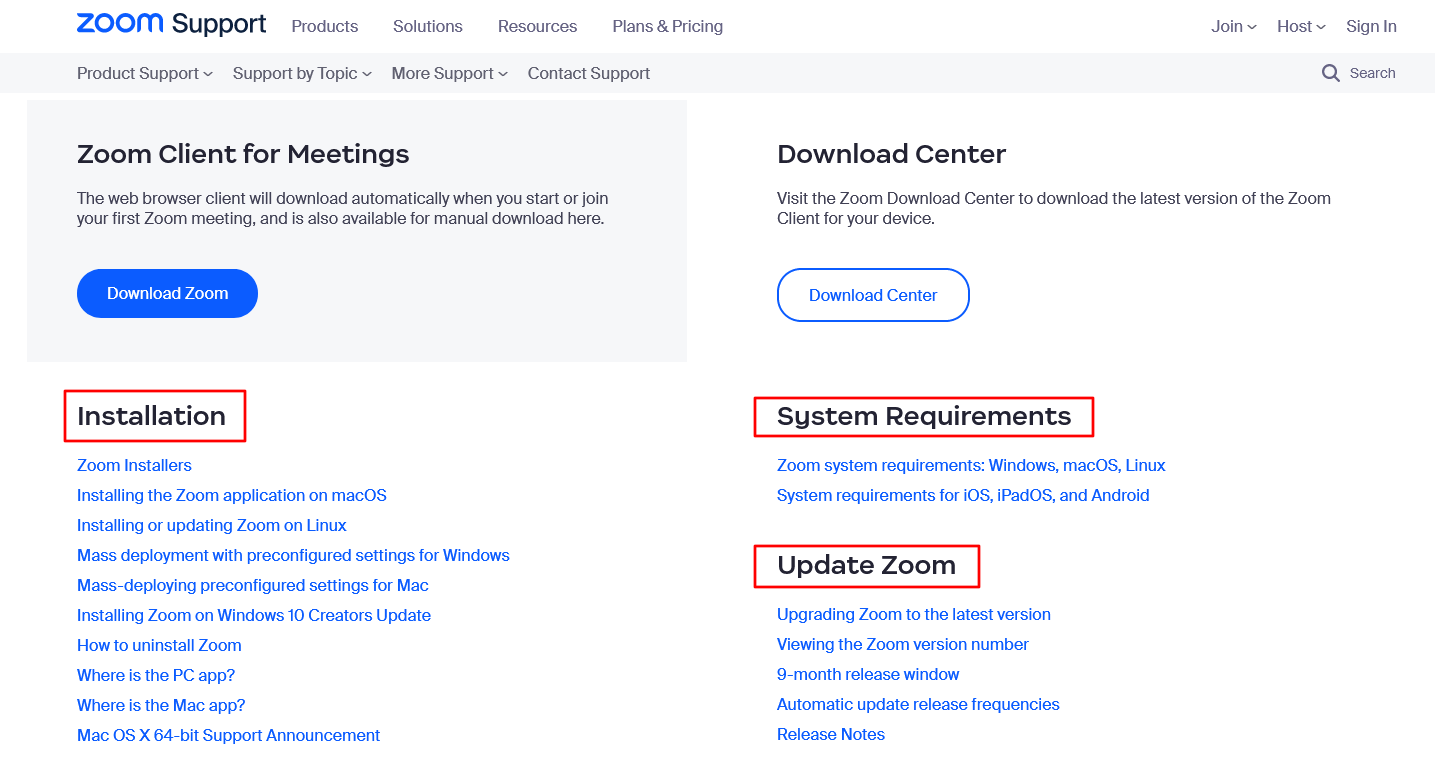Open the Zoom Installers article
Screen dimensions: 1435x768
coord(134,465)
